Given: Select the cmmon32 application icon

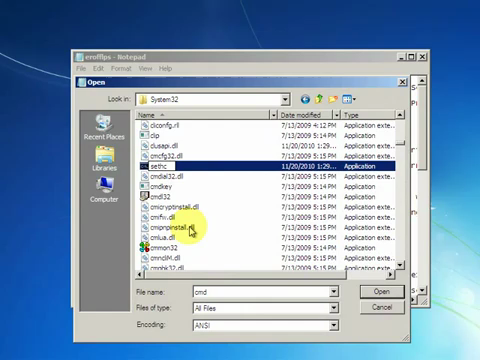Looking at the screenshot, I should tap(144, 247).
